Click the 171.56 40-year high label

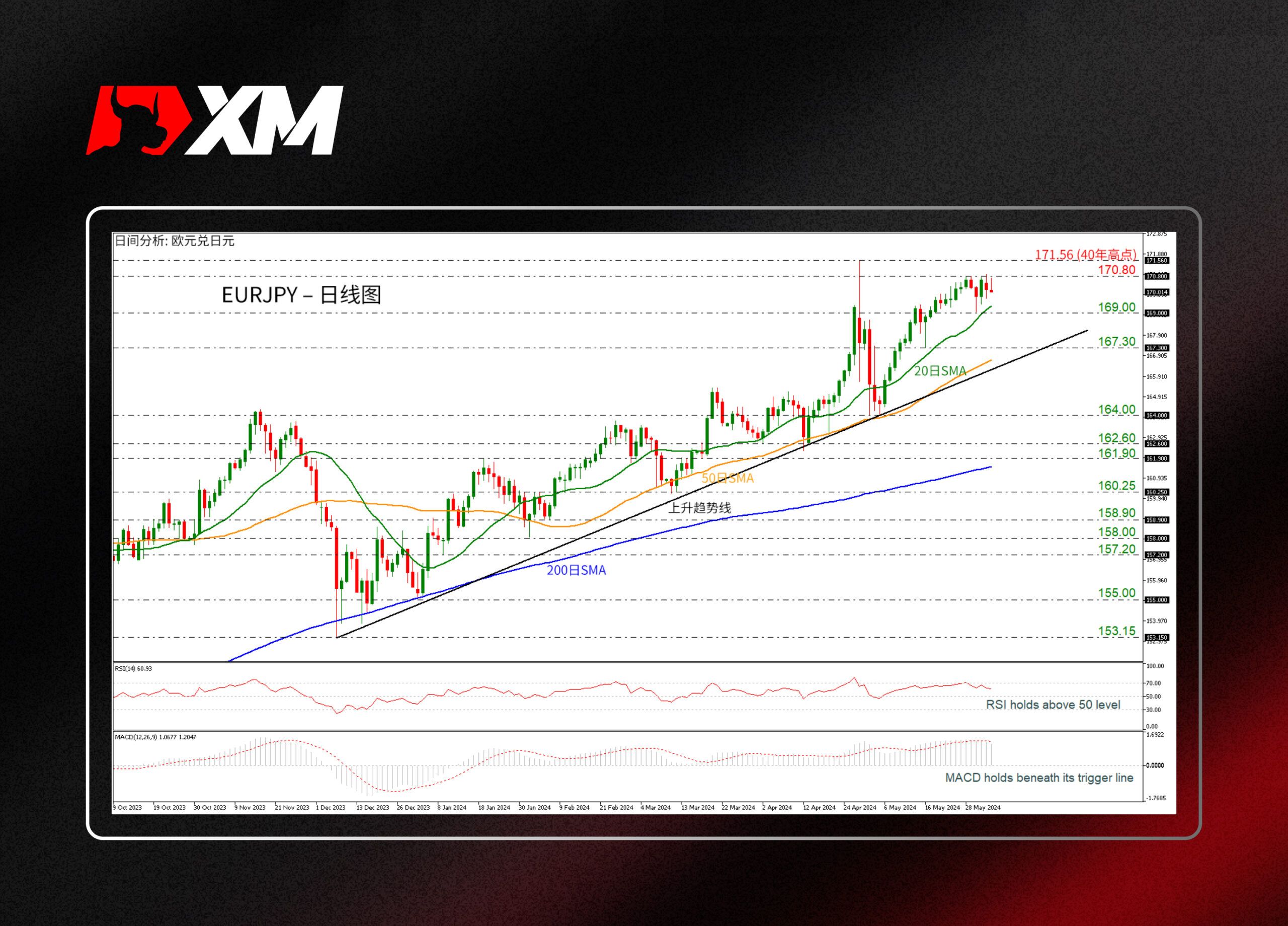[1085, 255]
